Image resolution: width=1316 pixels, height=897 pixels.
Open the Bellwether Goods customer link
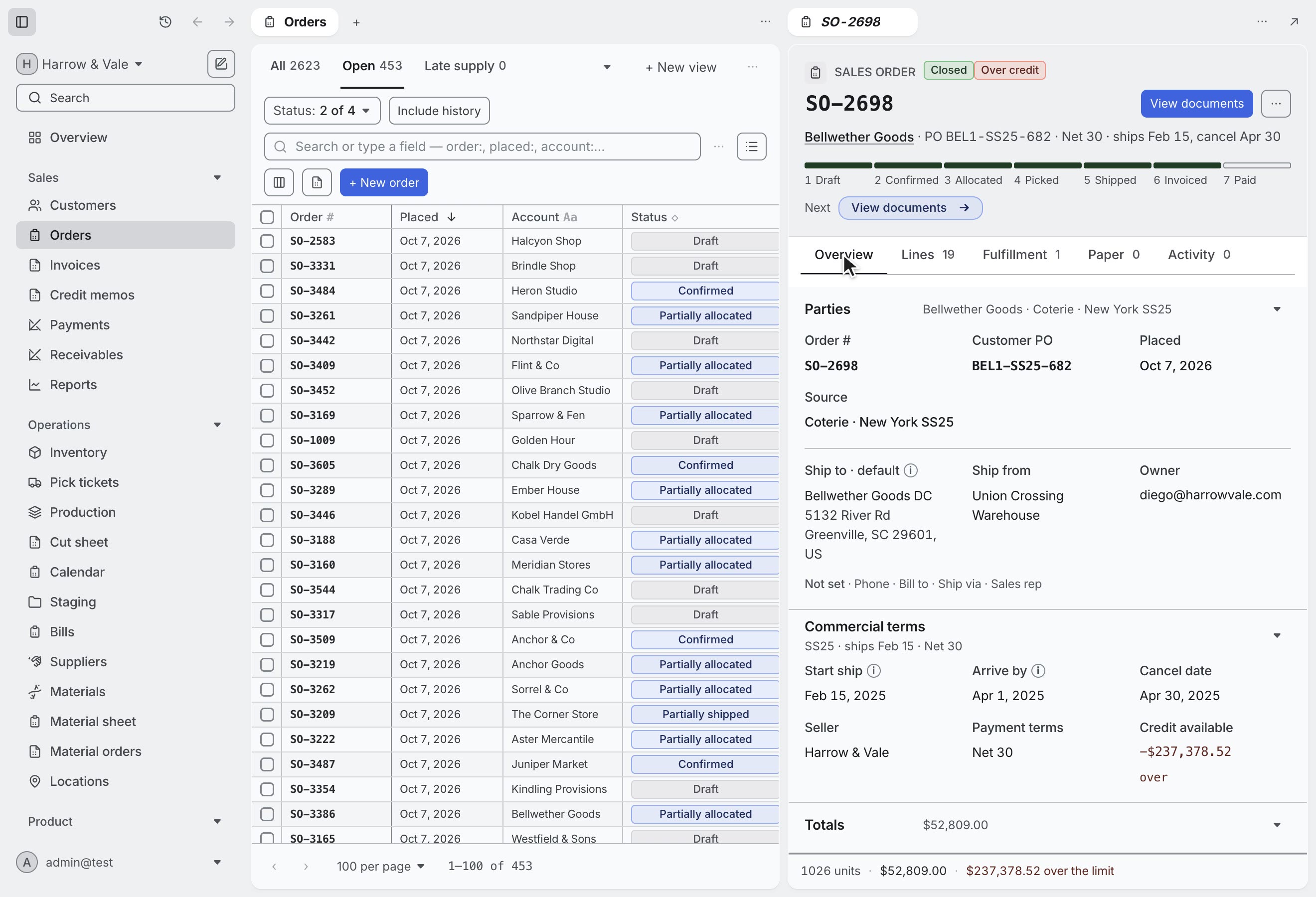click(858, 137)
